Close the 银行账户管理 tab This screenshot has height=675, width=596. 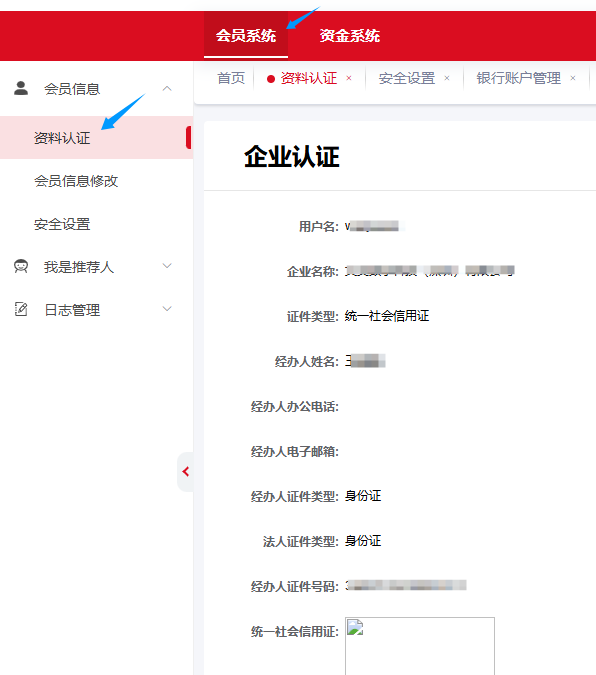[573, 78]
